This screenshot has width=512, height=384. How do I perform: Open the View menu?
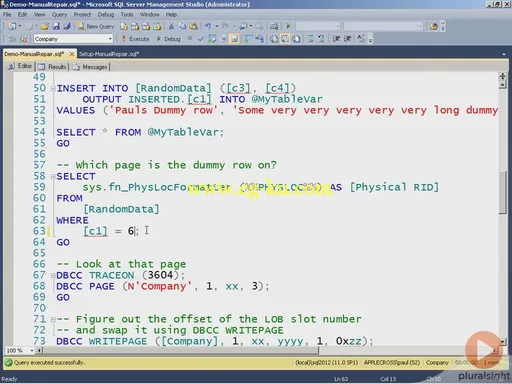39,15
